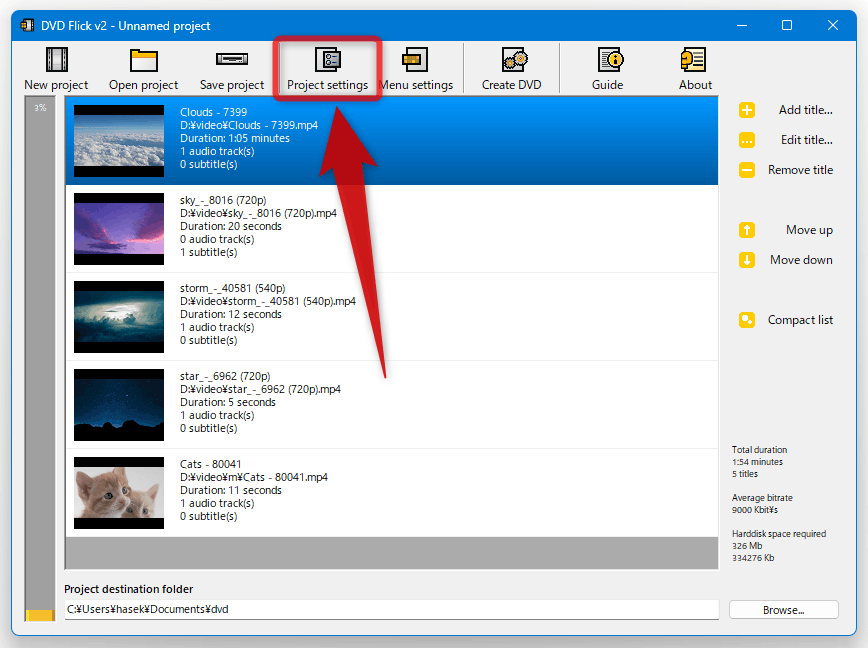868x648 pixels.
Task: Click the Browse... button
Action: click(784, 610)
